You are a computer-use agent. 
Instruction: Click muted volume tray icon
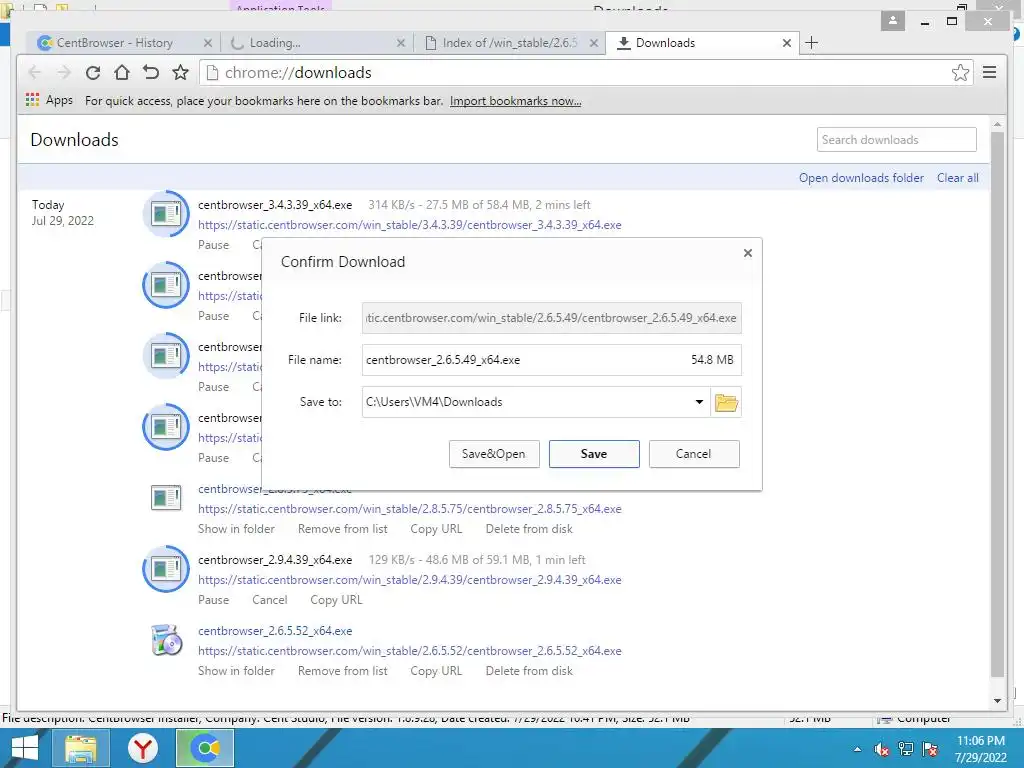pyautogui.click(x=881, y=749)
